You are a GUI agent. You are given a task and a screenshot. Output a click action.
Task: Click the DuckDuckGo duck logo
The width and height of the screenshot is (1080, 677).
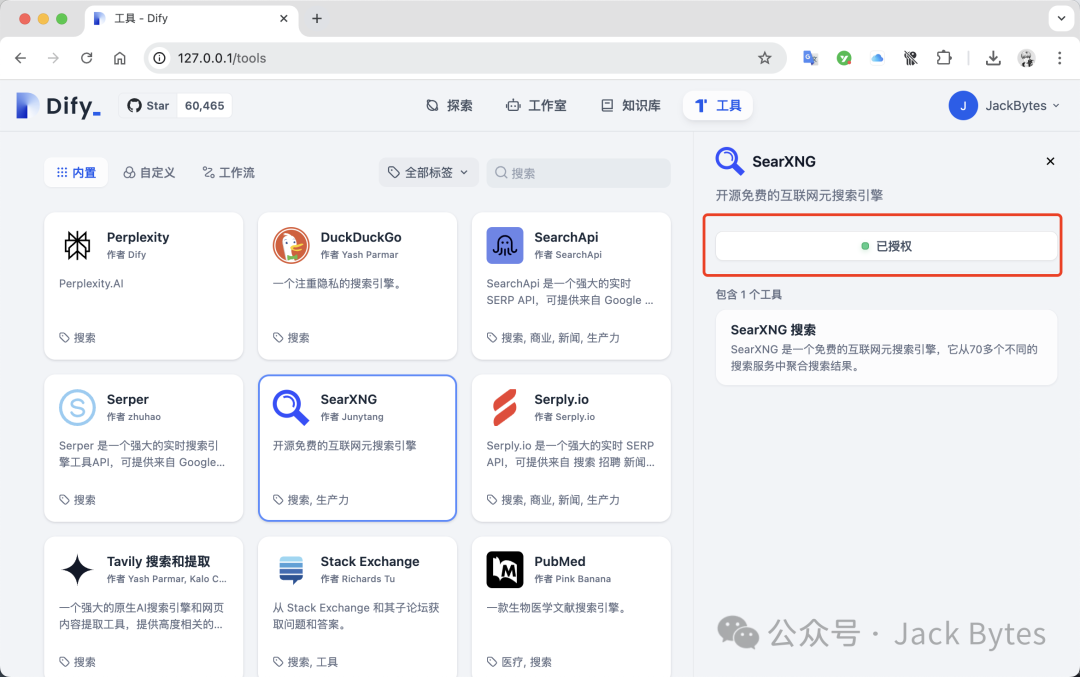pyautogui.click(x=291, y=245)
